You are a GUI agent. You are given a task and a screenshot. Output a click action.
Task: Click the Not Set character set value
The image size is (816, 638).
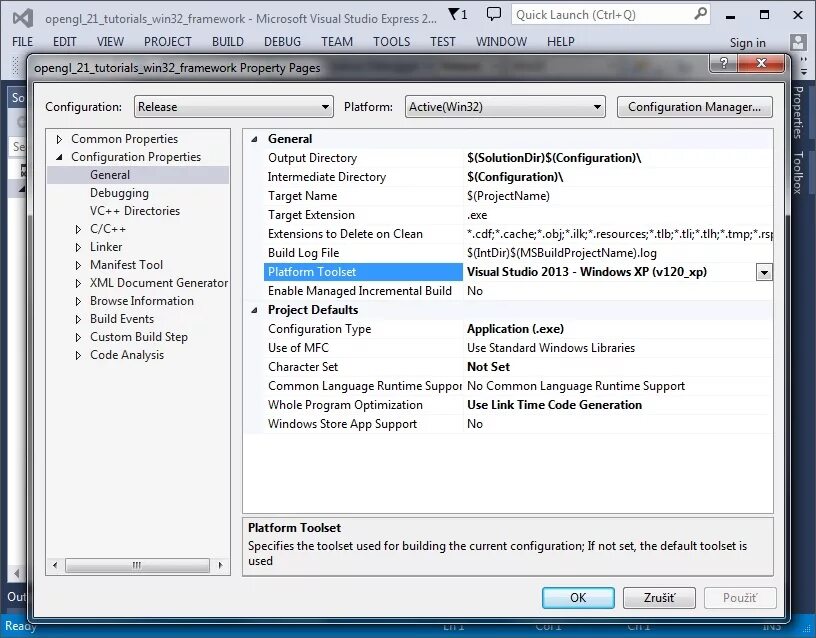488,367
